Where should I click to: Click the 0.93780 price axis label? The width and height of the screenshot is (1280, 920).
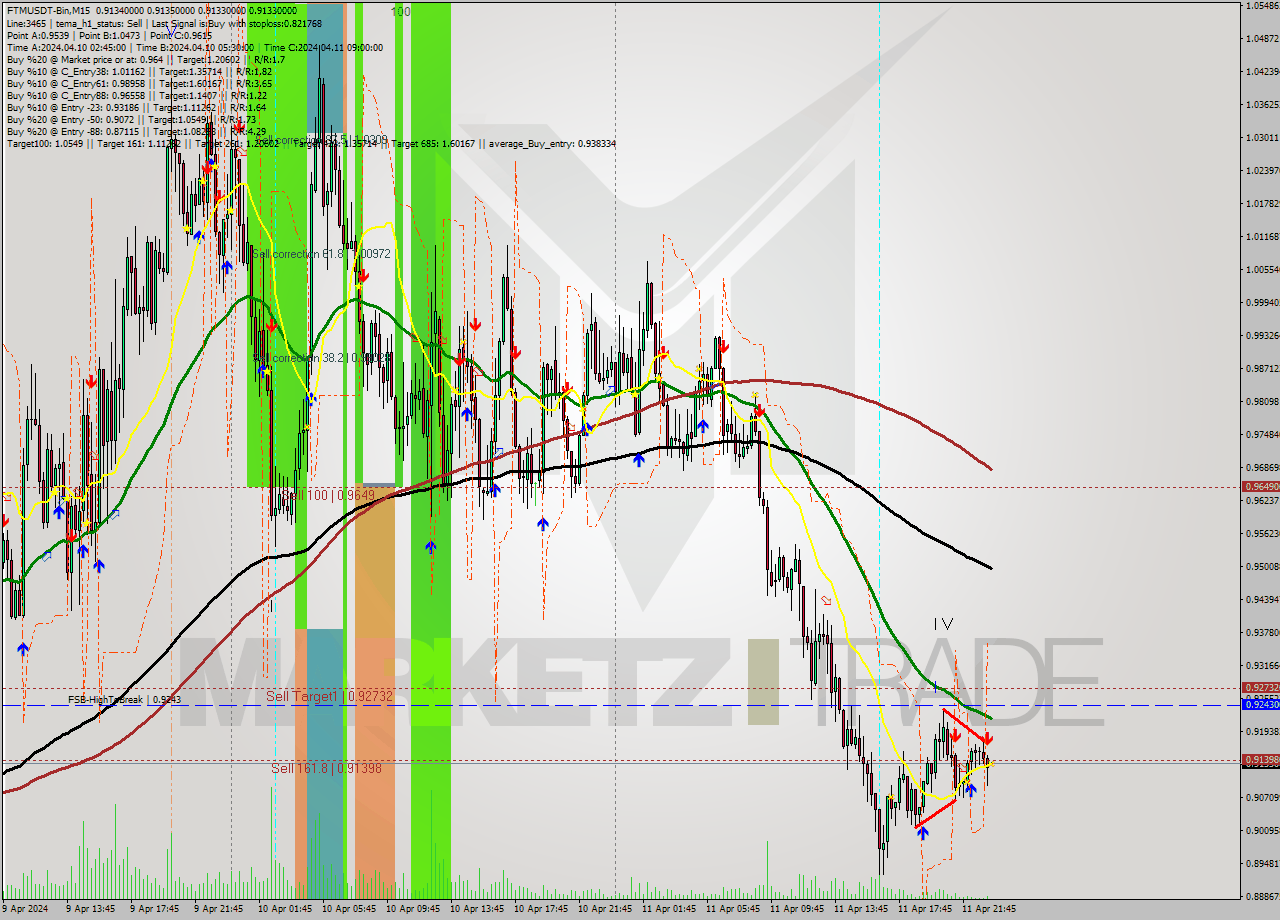pos(1263,633)
